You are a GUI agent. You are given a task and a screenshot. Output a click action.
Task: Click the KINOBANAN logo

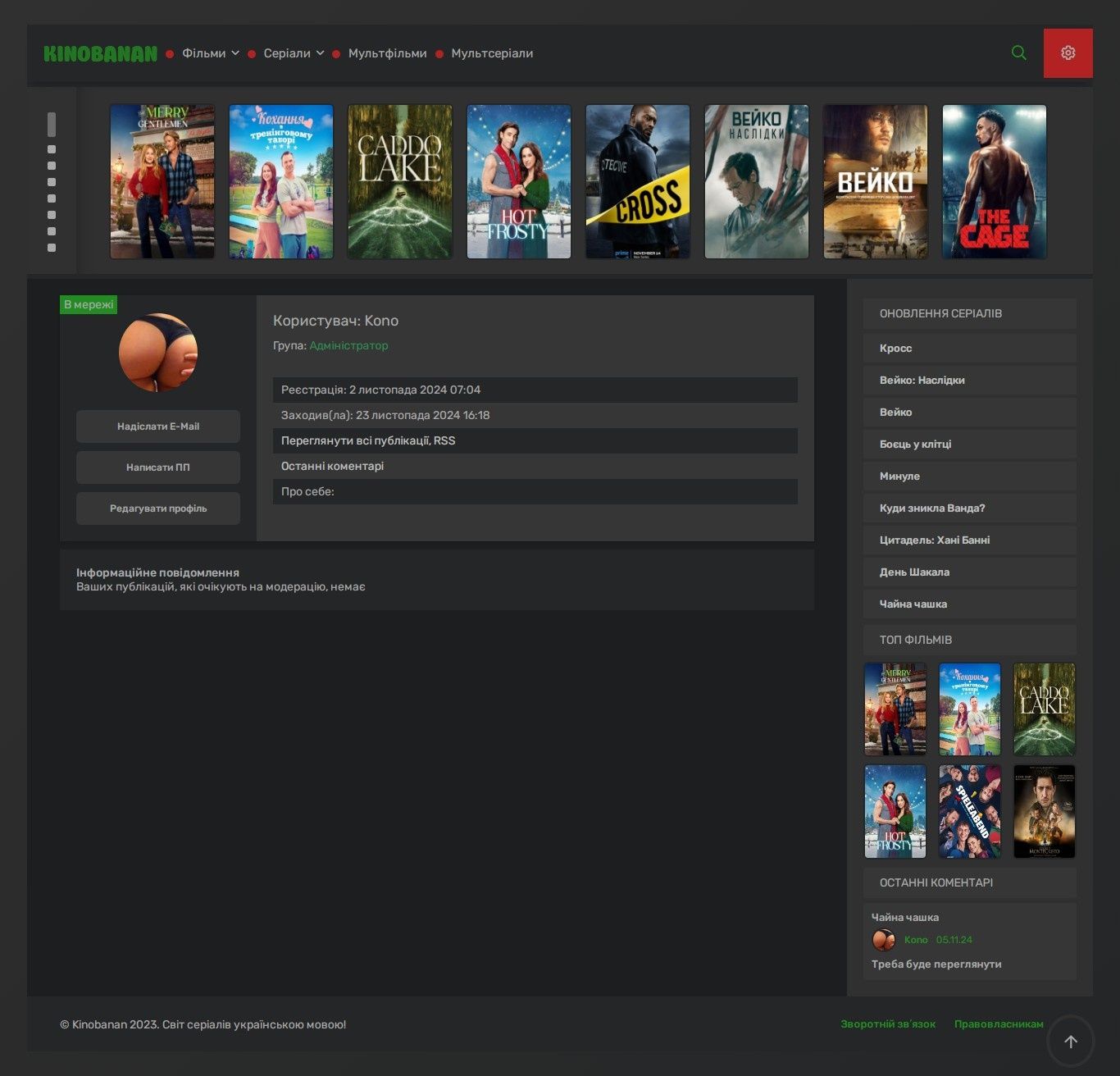[x=100, y=54]
